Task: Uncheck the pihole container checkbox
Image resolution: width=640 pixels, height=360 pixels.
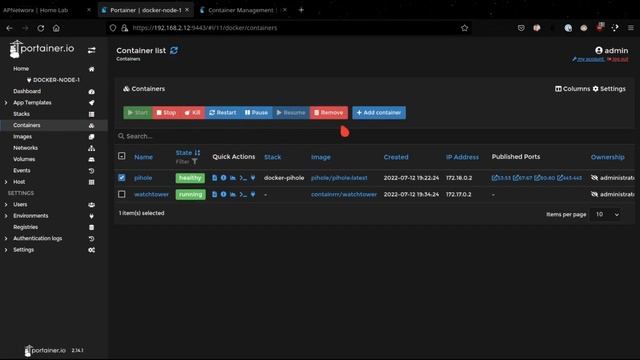Action: click(x=122, y=178)
